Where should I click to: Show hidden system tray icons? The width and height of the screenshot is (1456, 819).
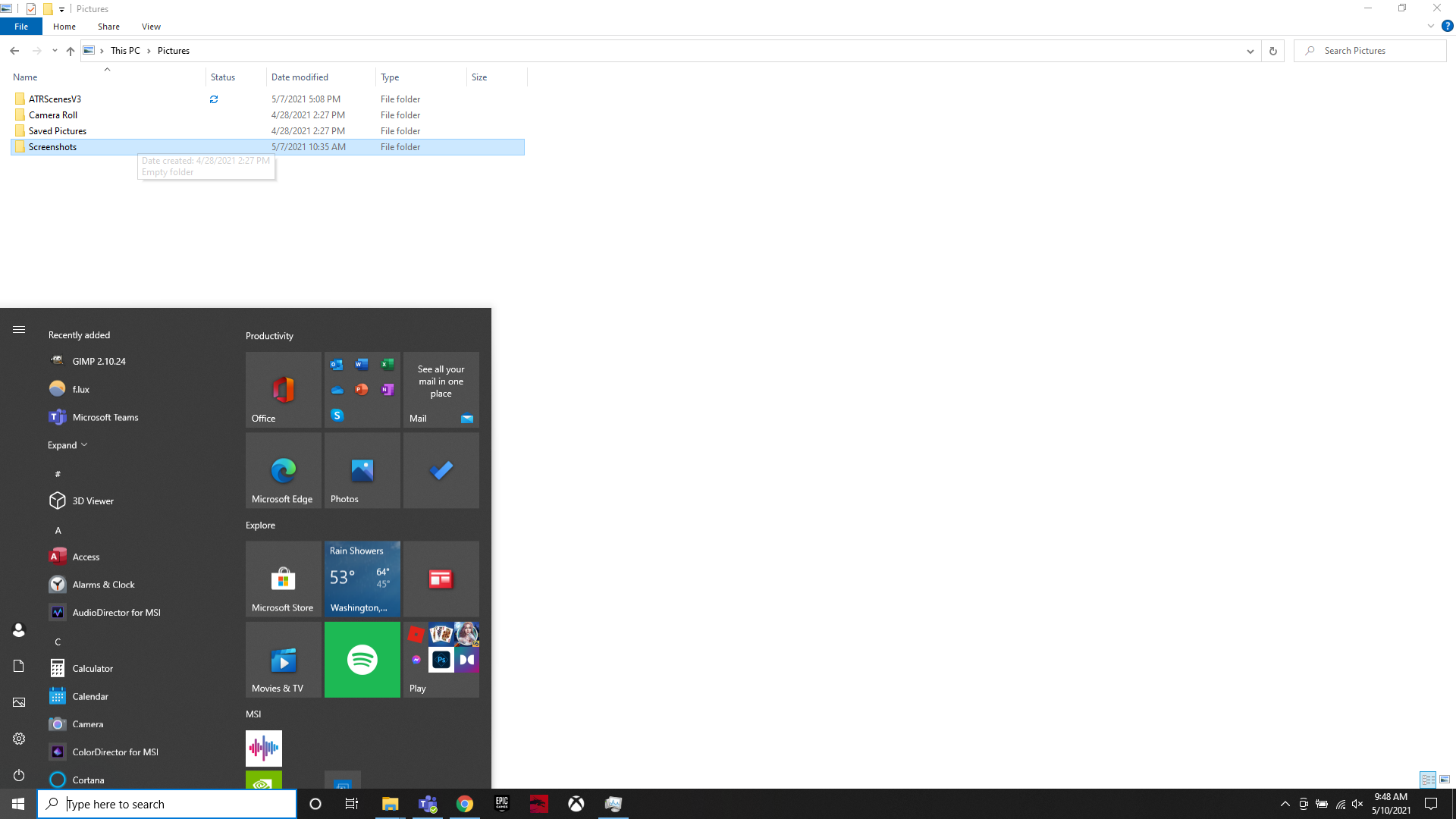(x=1285, y=804)
